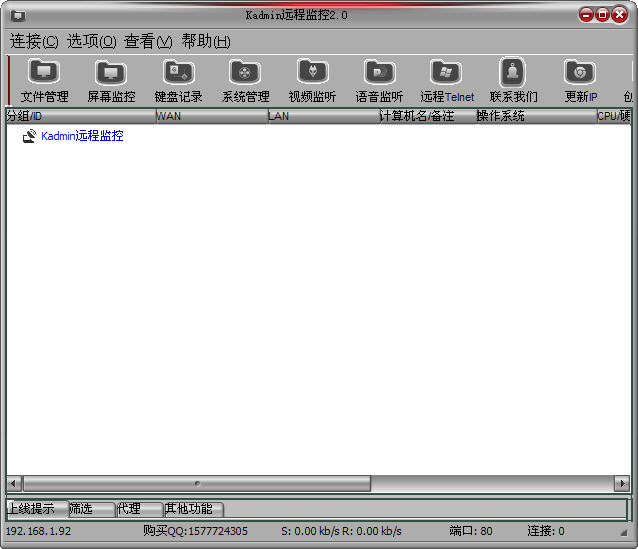
Task: Select the Kadmin远程监控 tree node
Action: tap(82, 136)
